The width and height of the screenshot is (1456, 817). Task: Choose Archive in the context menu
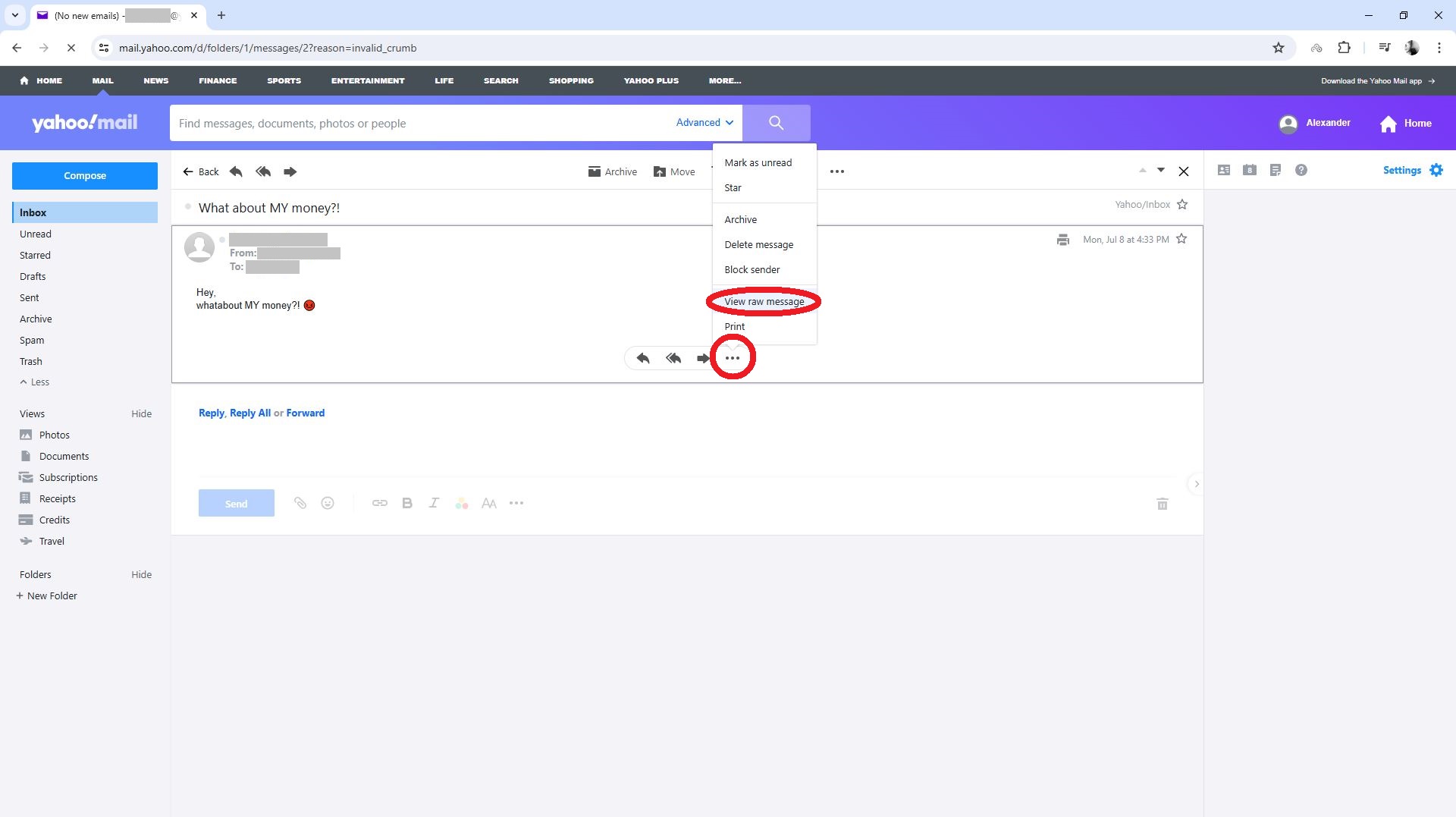pyautogui.click(x=740, y=219)
